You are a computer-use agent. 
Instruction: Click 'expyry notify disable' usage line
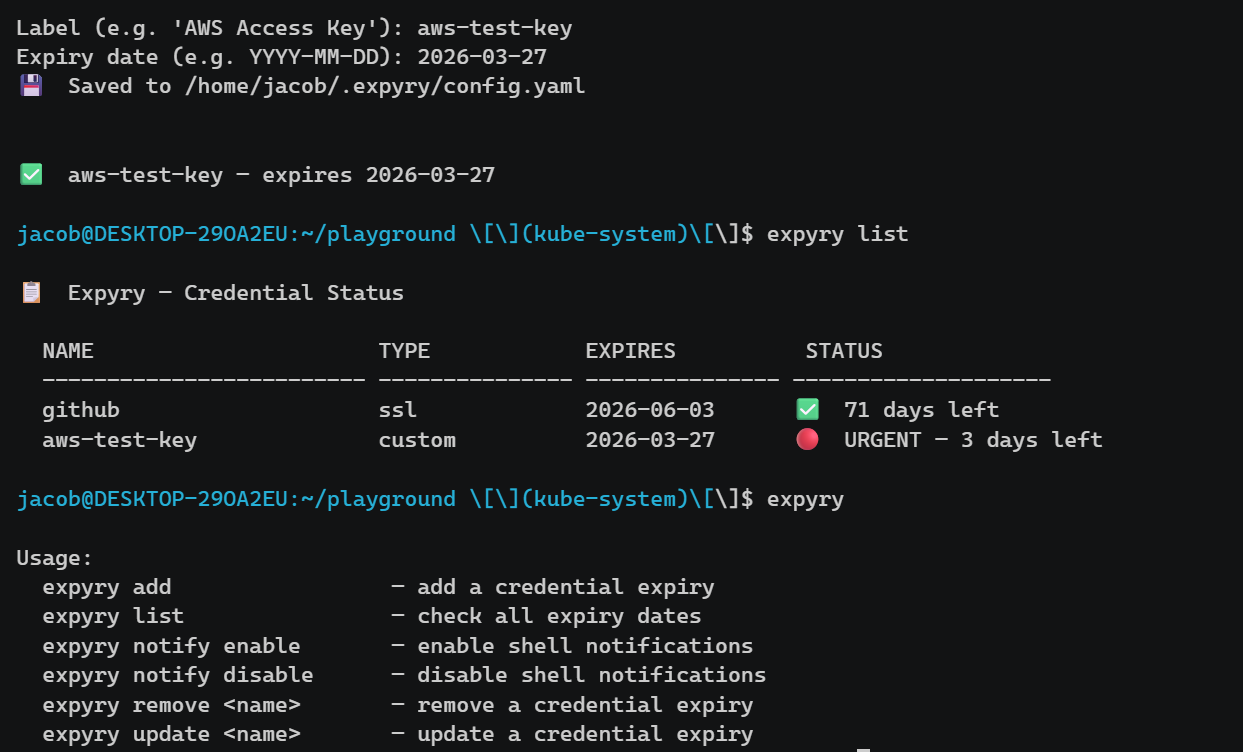[178, 675]
